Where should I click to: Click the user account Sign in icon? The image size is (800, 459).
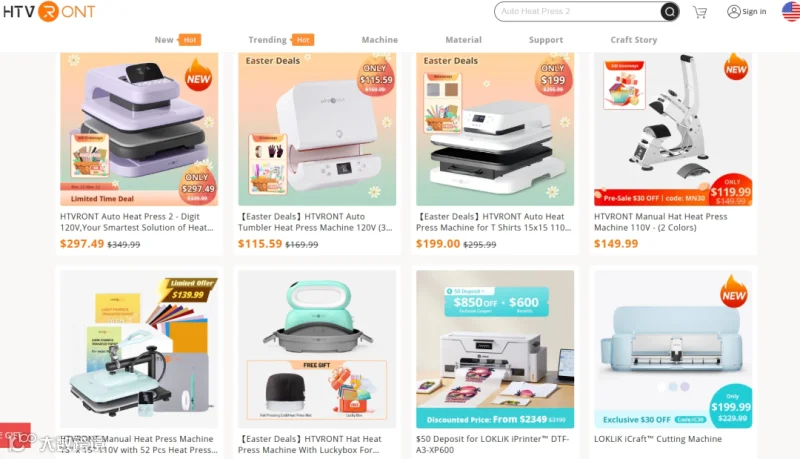point(734,12)
